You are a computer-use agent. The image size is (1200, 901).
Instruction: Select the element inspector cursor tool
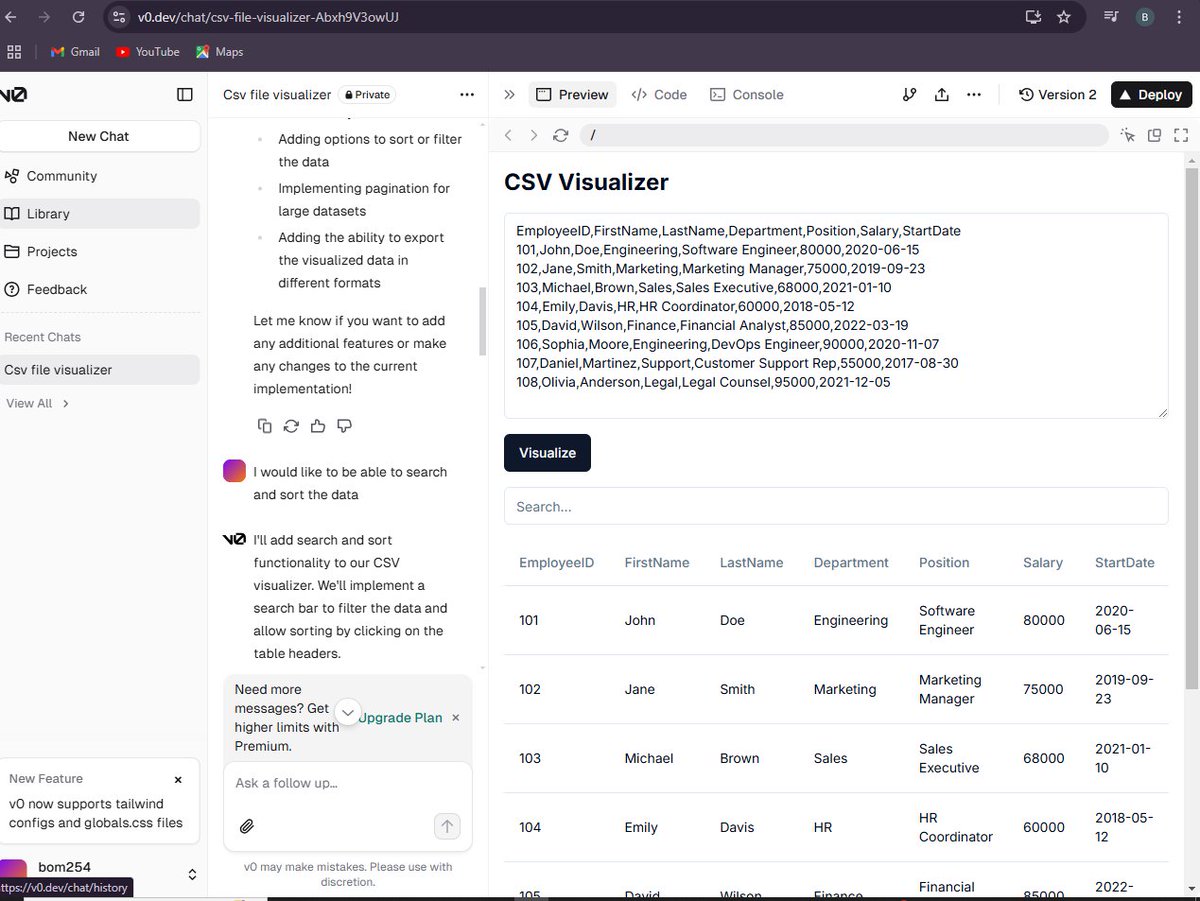click(1128, 134)
